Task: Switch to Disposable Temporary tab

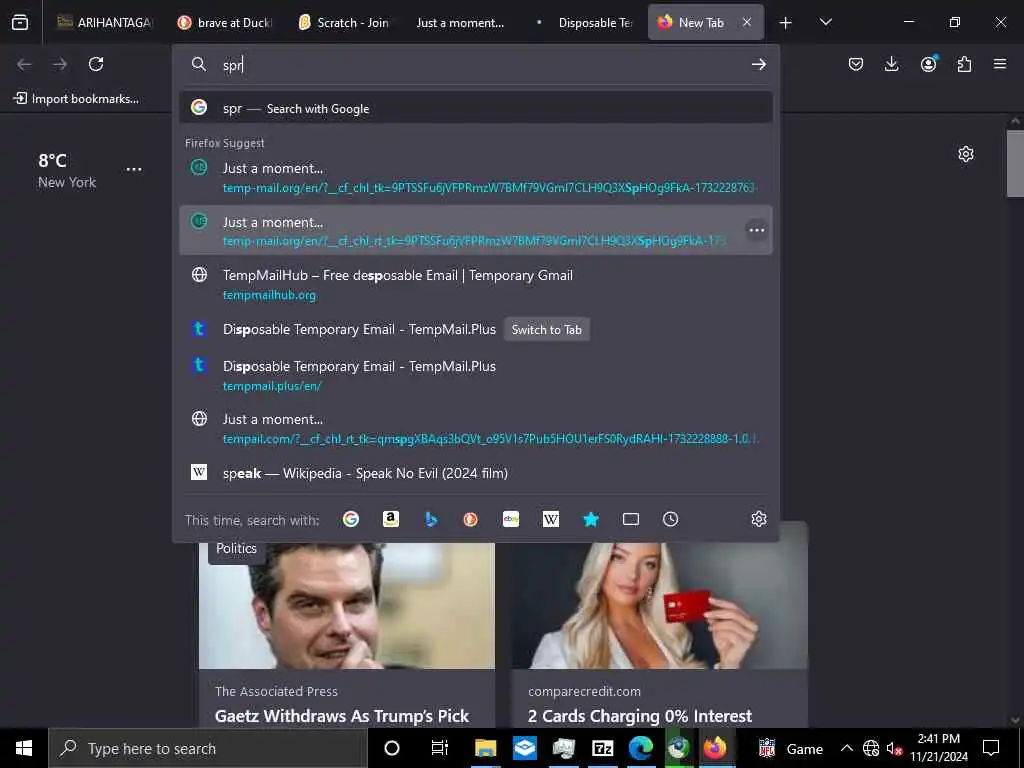Action: [585, 22]
